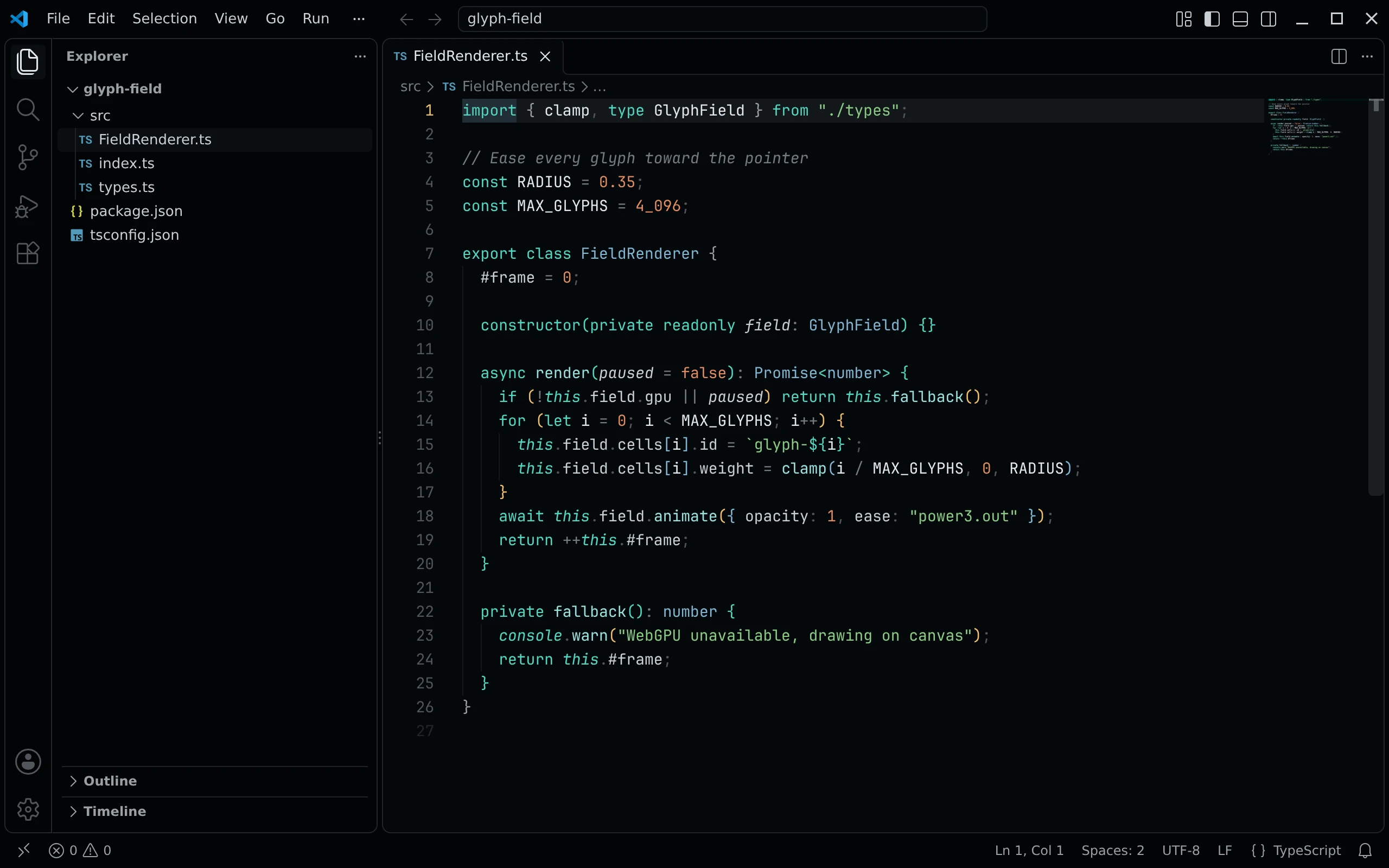Open the Run menu
The height and width of the screenshot is (868, 1389).
(316, 18)
